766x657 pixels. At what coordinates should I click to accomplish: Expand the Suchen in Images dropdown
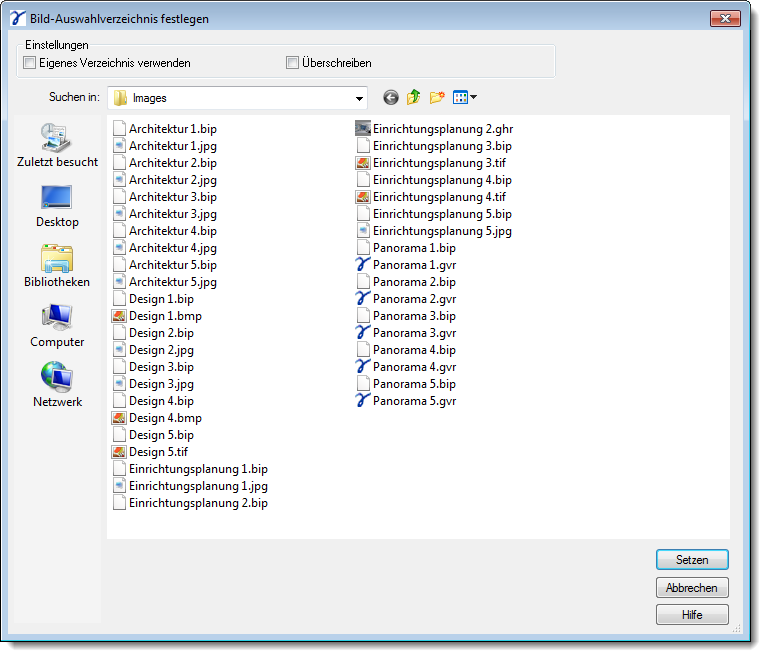[x=359, y=98]
